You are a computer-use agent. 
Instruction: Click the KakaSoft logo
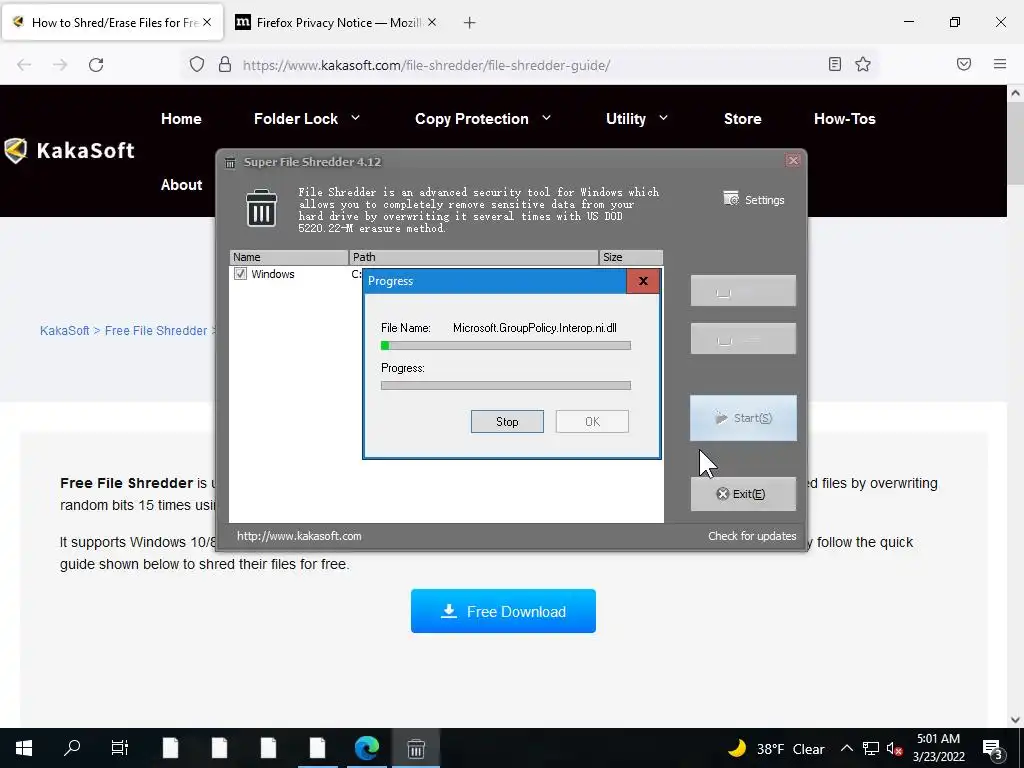click(x=69, y=151)
